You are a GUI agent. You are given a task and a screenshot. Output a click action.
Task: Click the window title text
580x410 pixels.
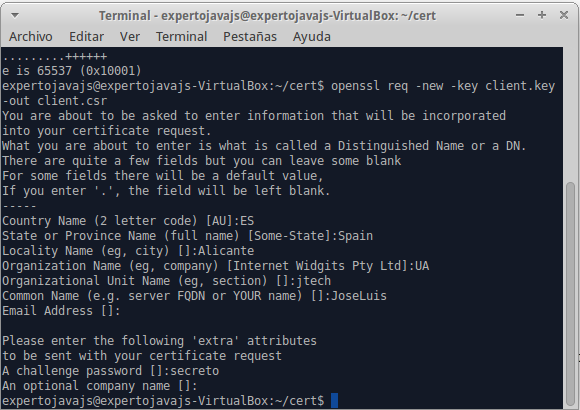tap(267, 16)
